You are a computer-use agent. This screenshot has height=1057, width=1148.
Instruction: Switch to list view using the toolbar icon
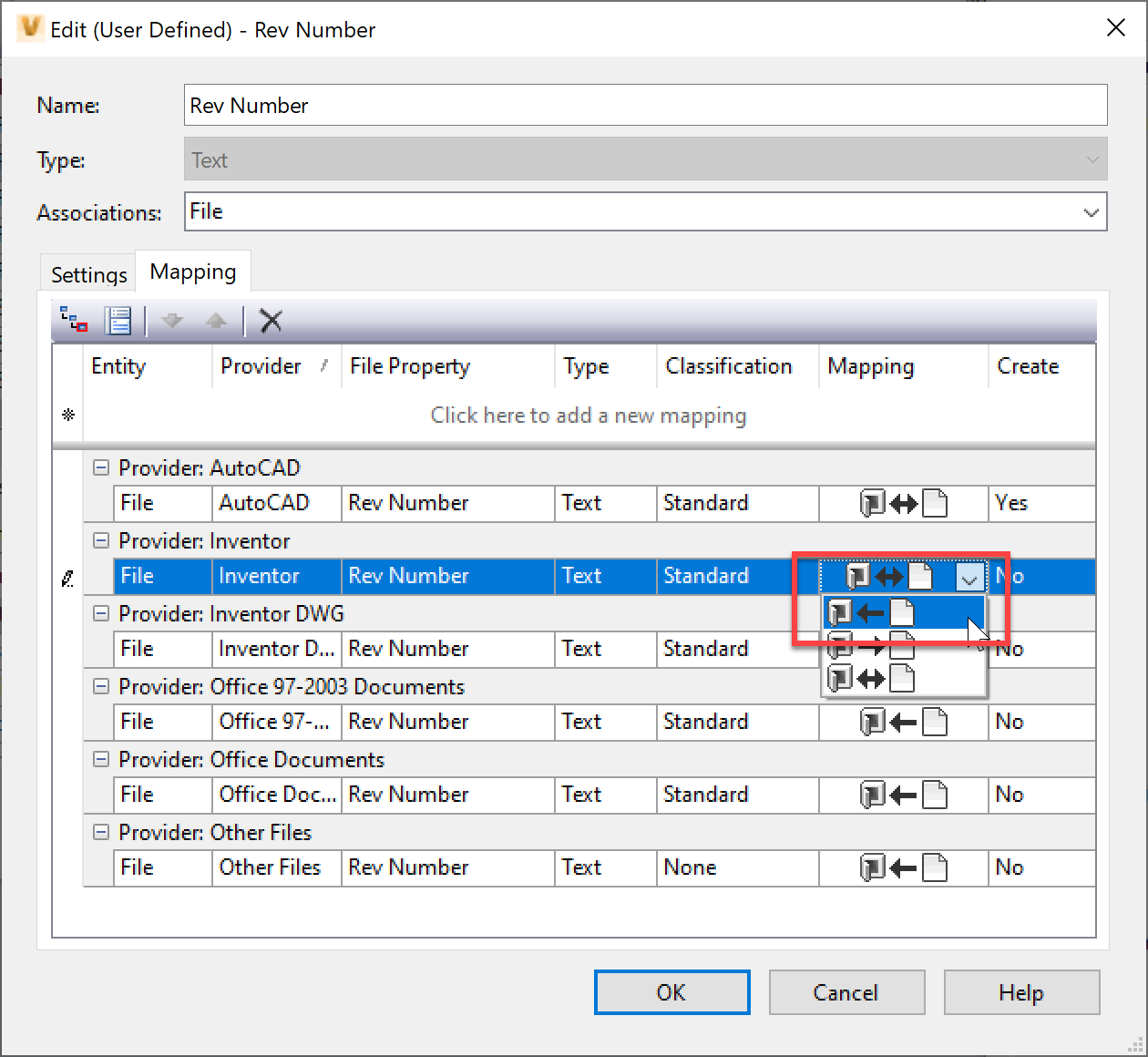click(118, 321)
